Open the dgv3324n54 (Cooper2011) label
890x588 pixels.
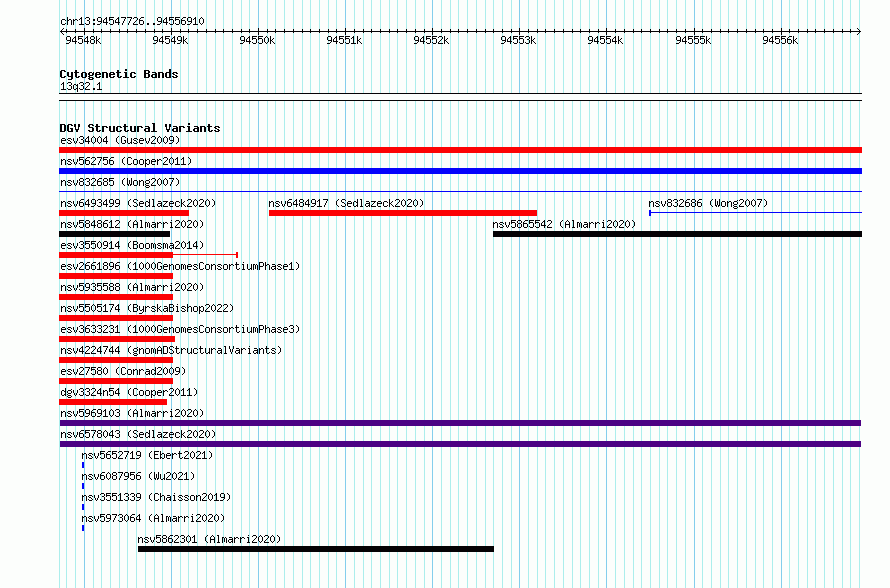129,392
